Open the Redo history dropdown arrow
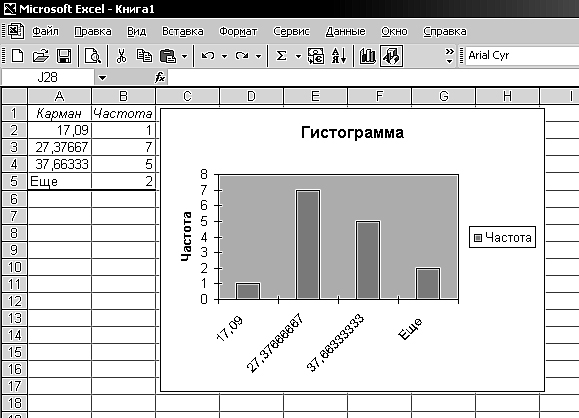Image resolution: width=579 pixels, height=418 pixels. (258, 56)
